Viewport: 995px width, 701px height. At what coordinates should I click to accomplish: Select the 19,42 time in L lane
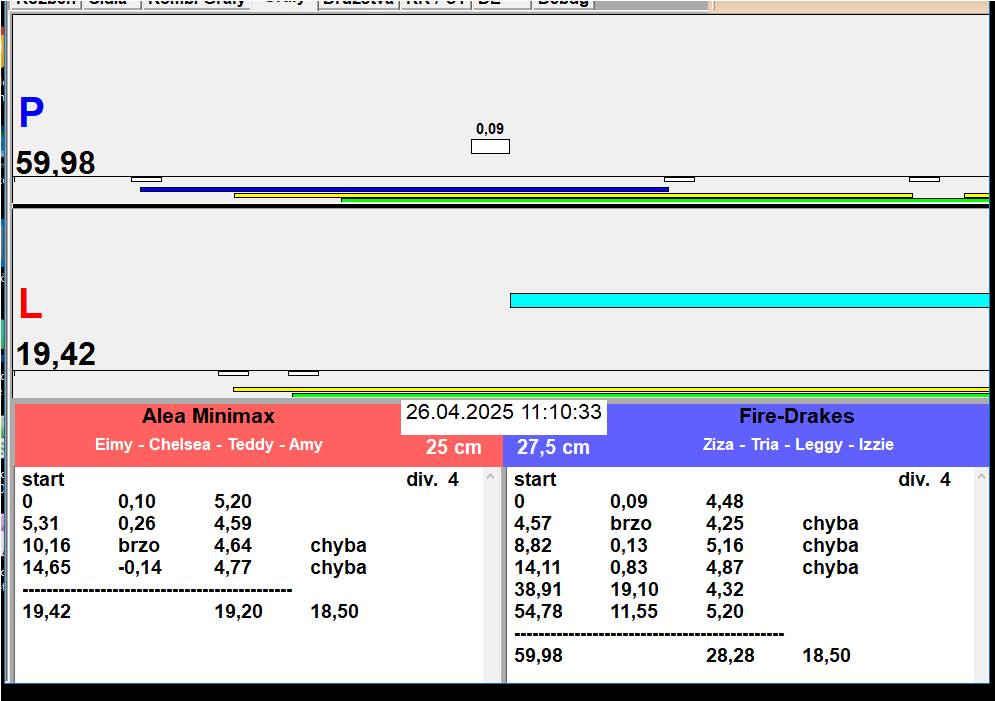(x=56, y=354)
